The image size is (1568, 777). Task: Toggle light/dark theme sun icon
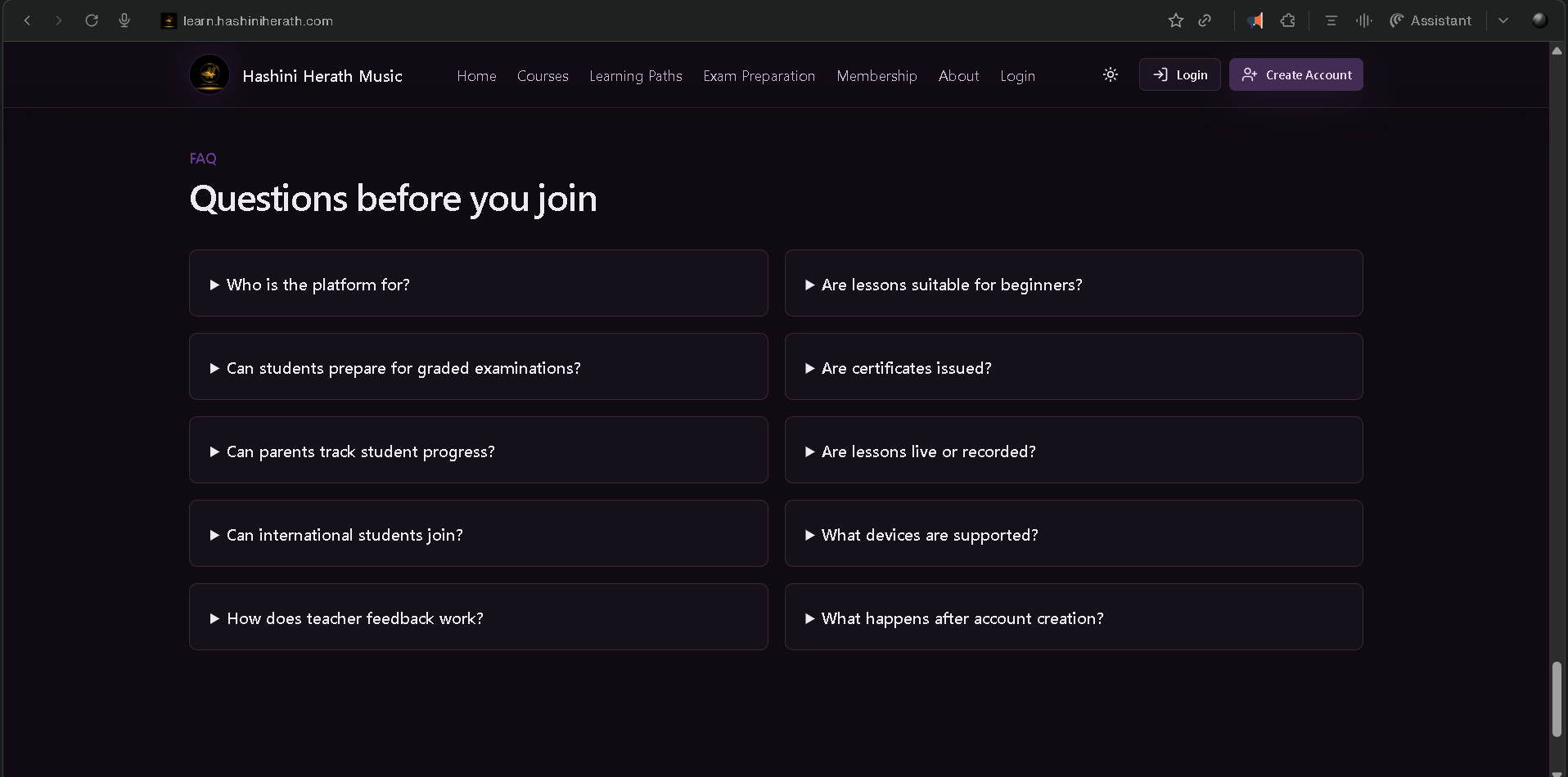pyautogui.click(x=1111, y=74)
